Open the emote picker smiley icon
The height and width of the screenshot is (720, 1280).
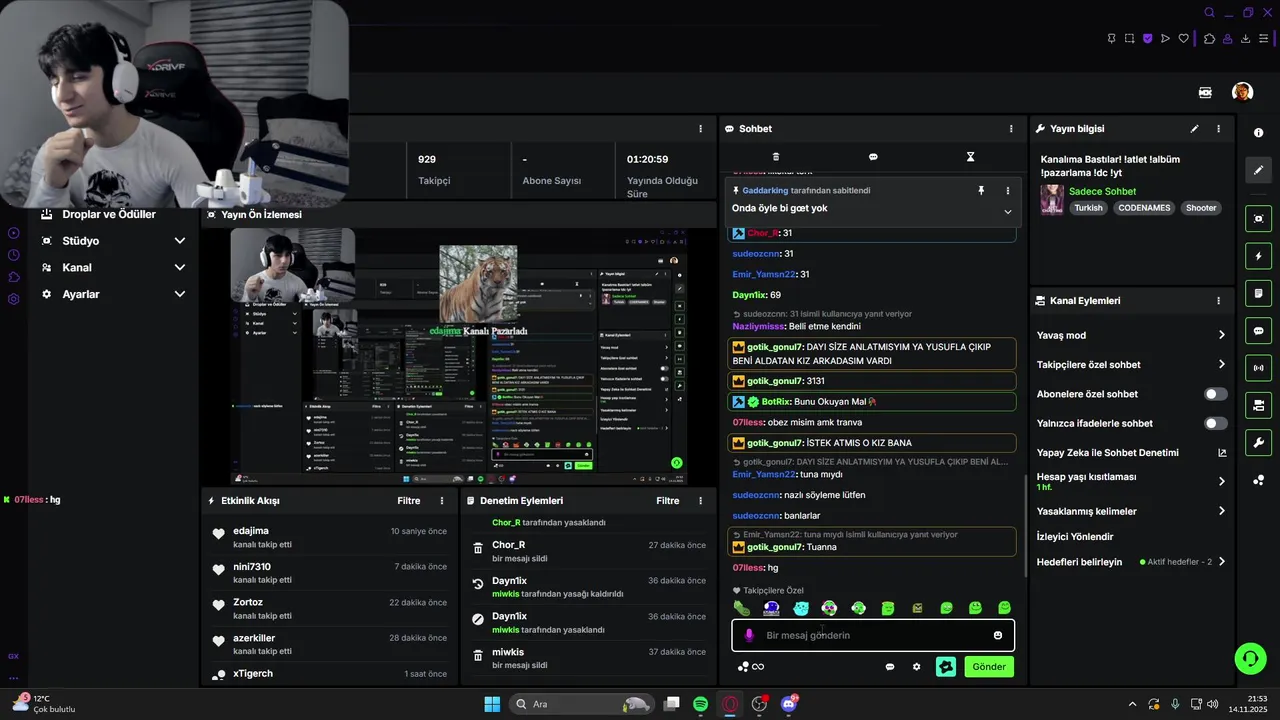pos(998,635)
